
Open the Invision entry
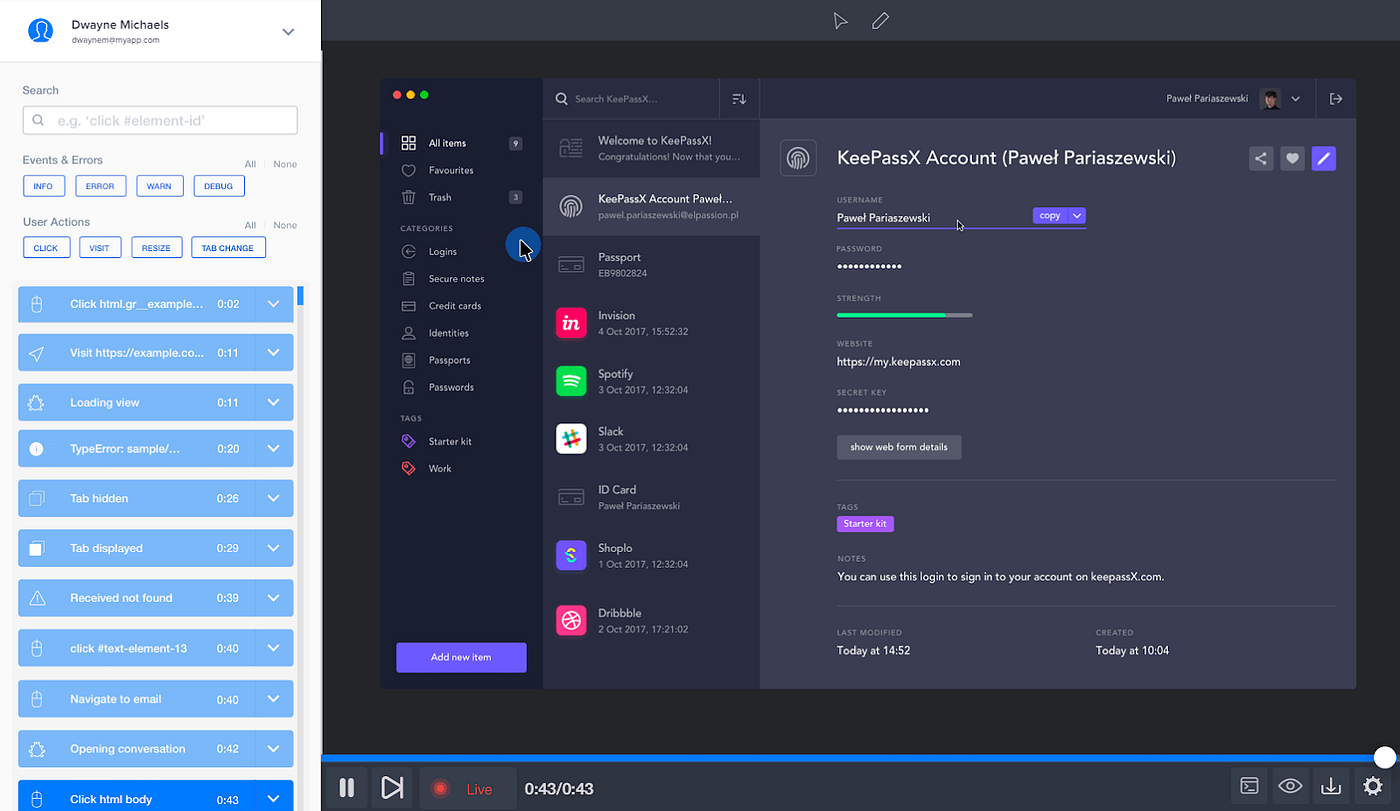(651, 323)
